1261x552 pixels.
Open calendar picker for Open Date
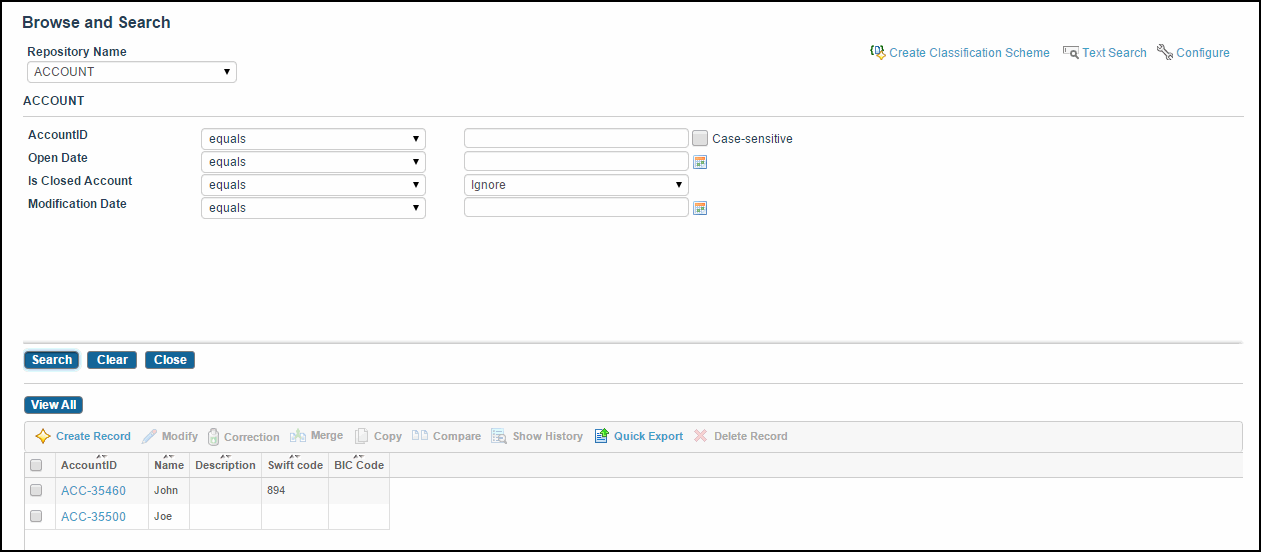point(700,162)
